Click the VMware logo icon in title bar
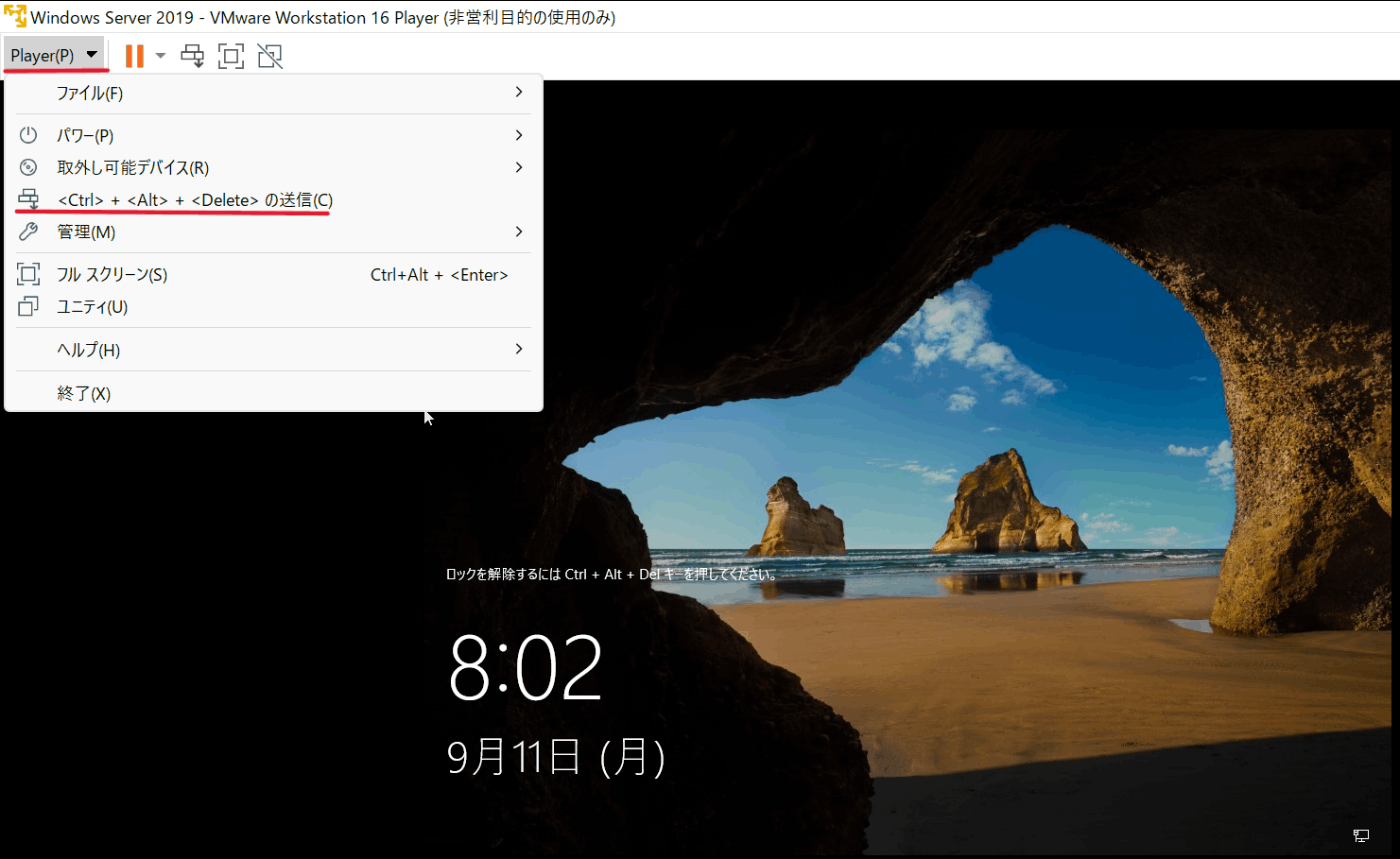Image resolution: width=1400 pixels, height=859 pixels. pos(15,17)
